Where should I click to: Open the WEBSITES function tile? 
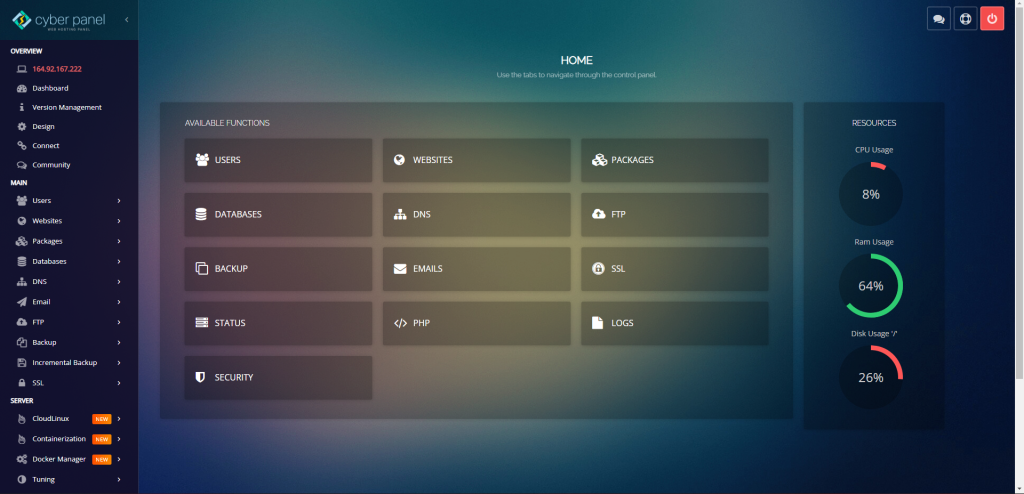[x=476, y=160]
